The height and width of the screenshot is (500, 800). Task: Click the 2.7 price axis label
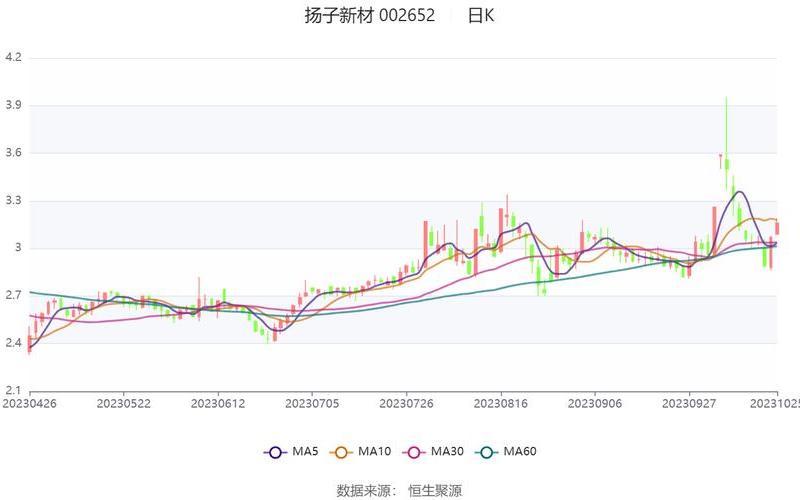14,295
